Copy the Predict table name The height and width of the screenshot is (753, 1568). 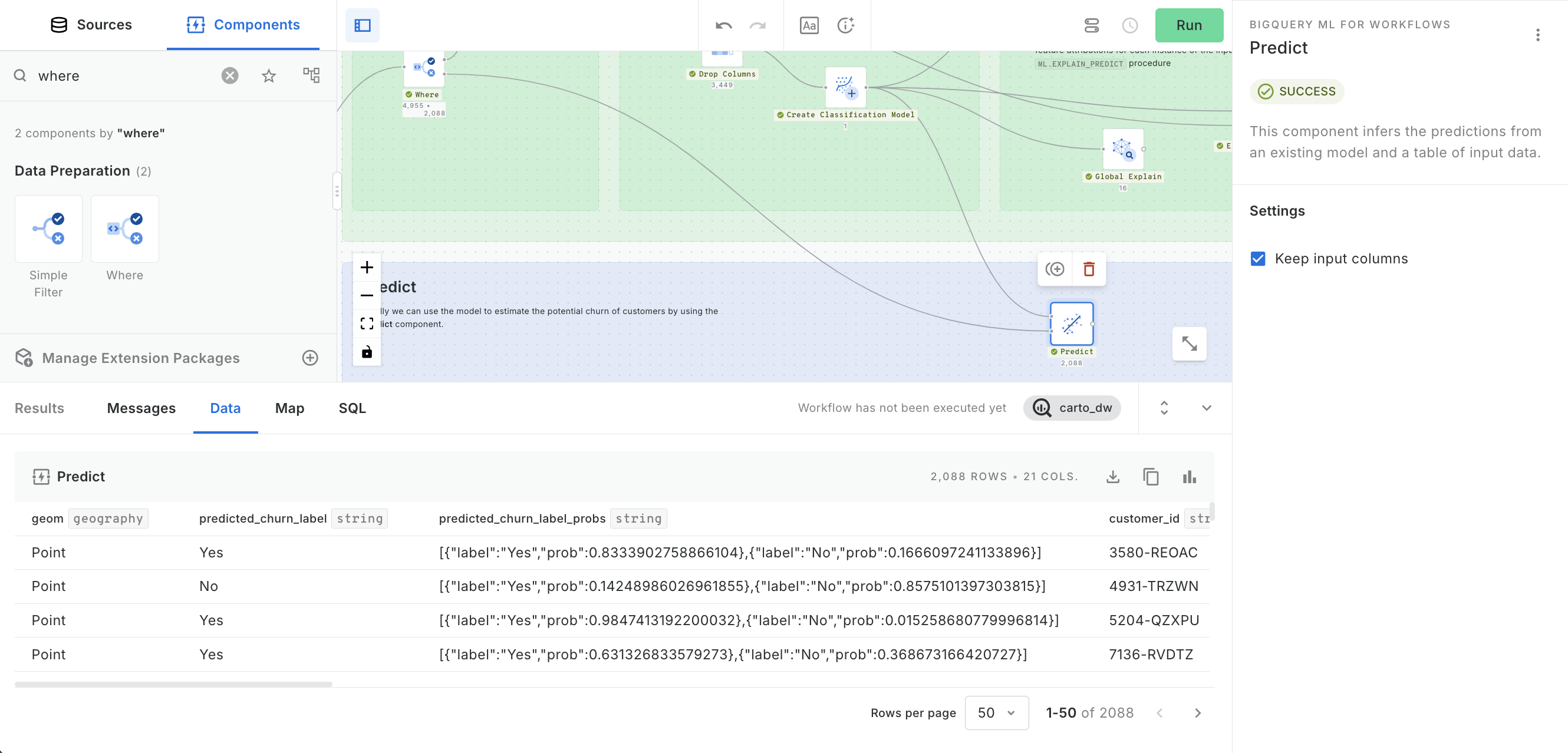(x=1151, y=477)
